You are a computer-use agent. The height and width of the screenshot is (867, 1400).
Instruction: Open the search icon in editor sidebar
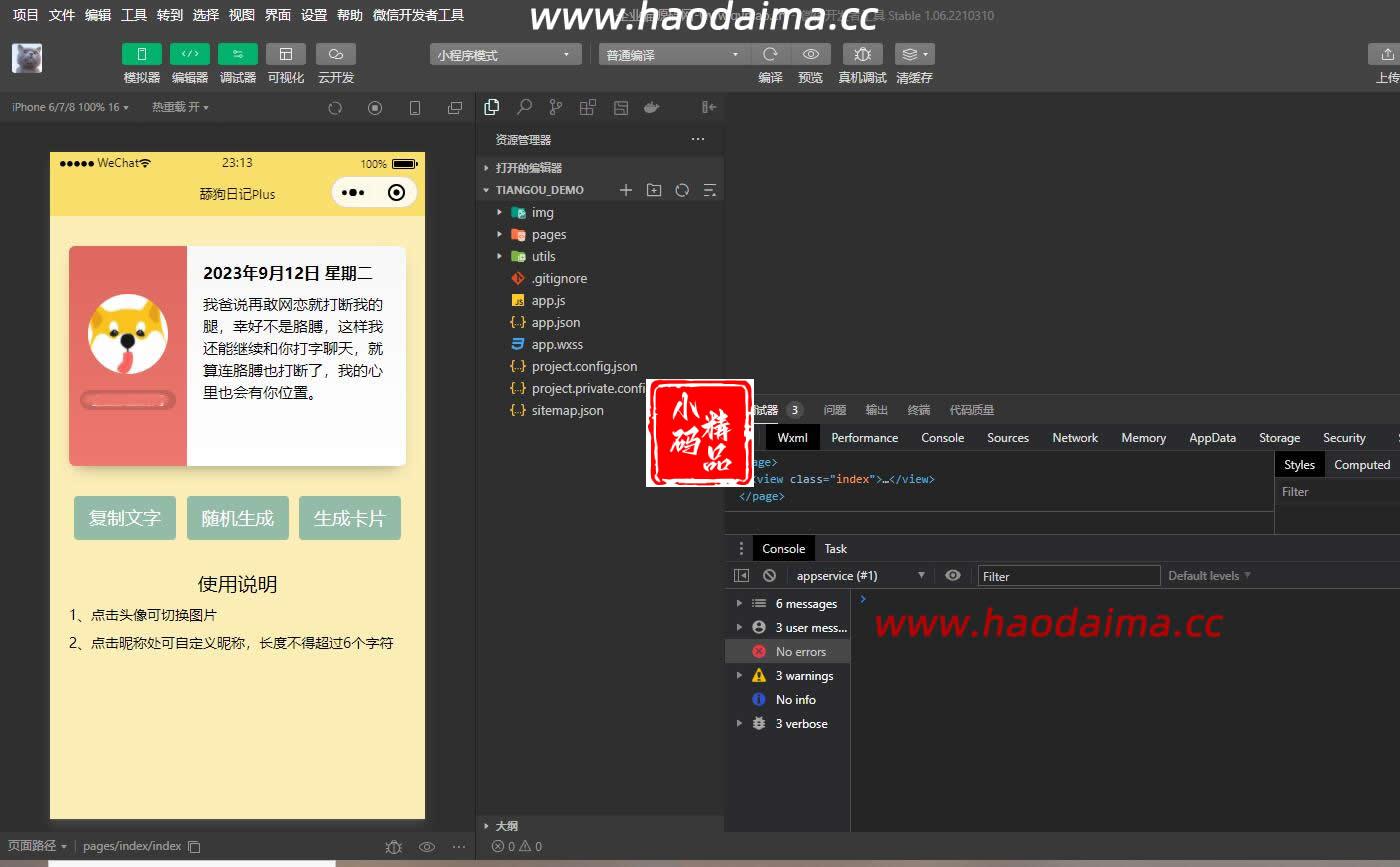524,107
